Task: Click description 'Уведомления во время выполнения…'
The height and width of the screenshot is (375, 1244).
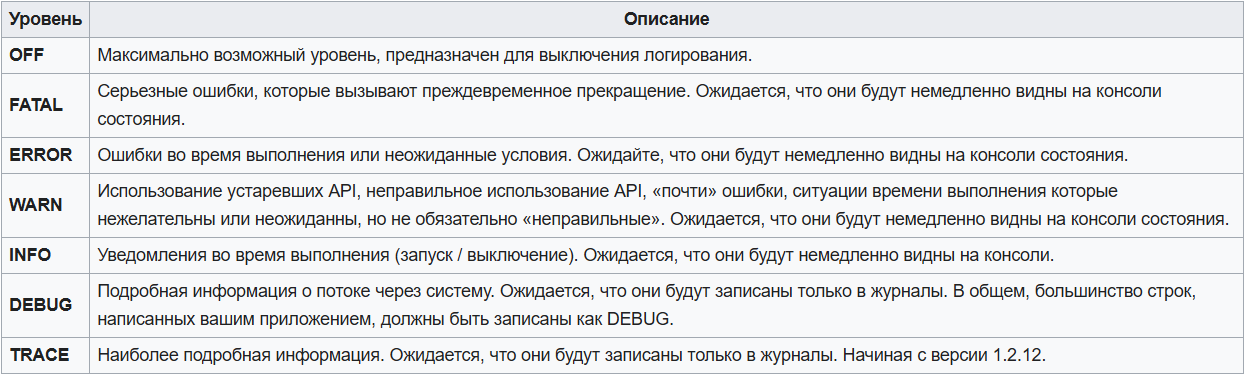Action: point(666,254)
